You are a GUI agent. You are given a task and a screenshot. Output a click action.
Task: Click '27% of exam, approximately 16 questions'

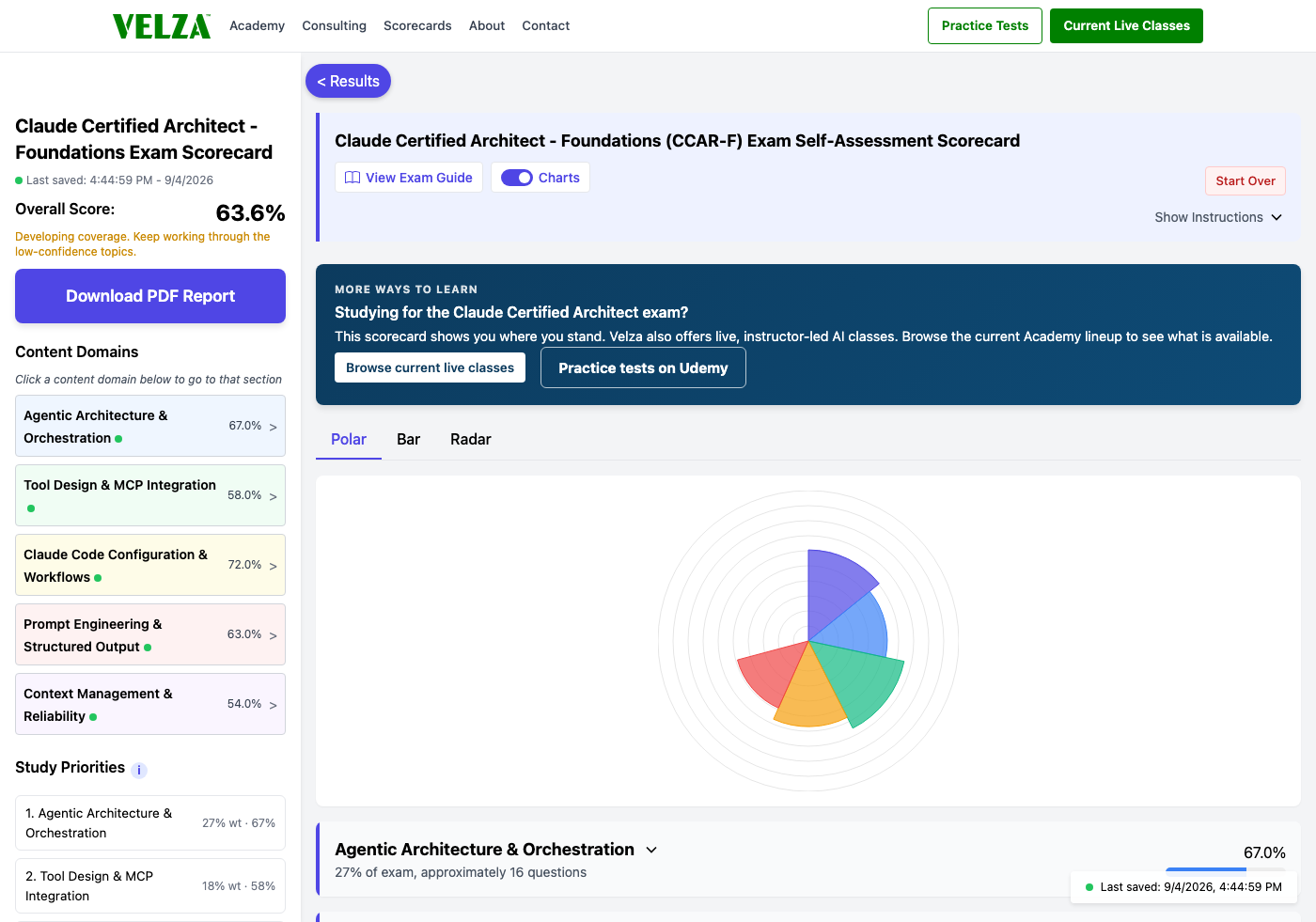(x=461, y=872)
